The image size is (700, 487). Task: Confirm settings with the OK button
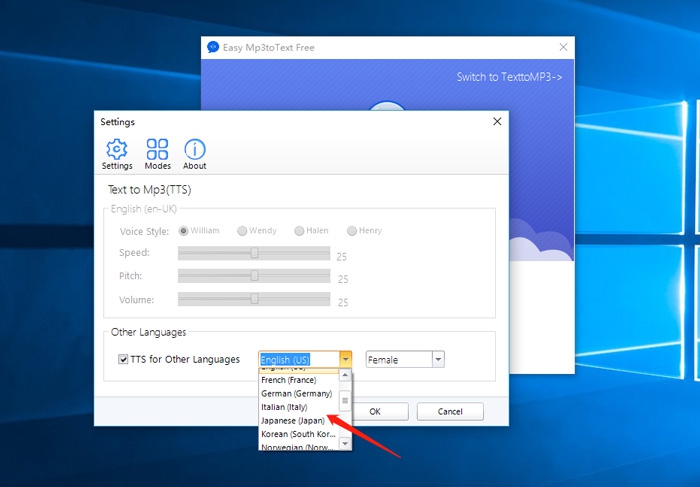point(375,412)
